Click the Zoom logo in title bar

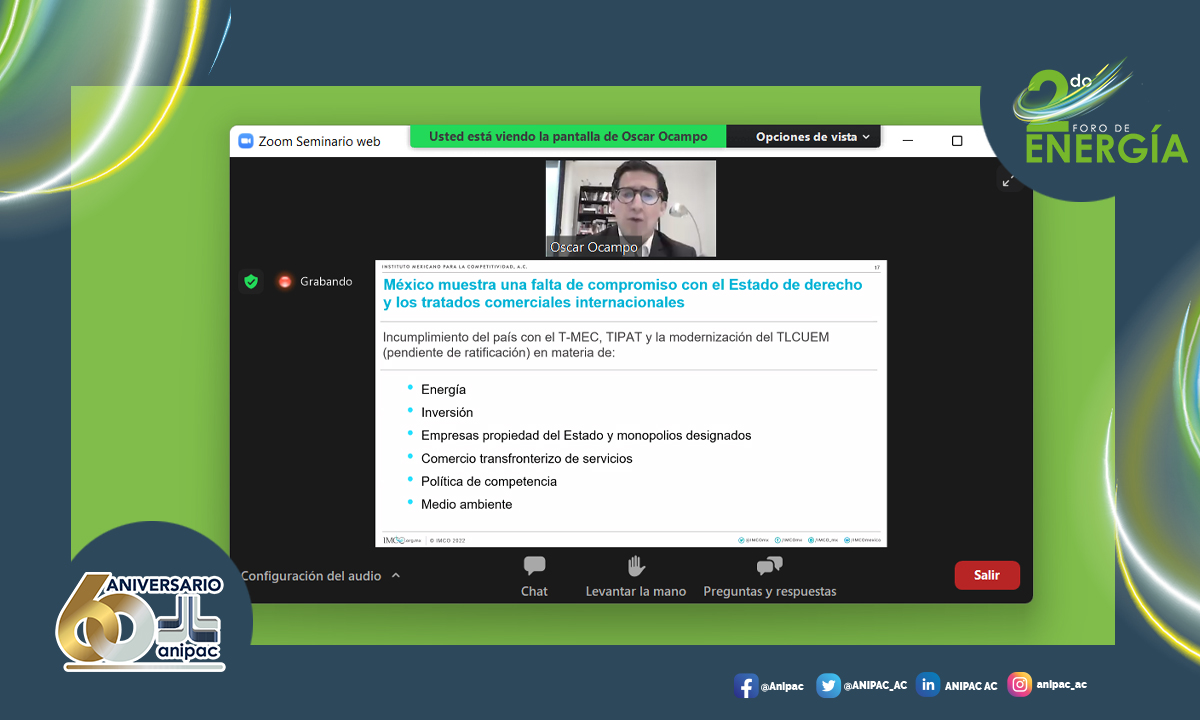pyautogui.click(x=246, y=141)
